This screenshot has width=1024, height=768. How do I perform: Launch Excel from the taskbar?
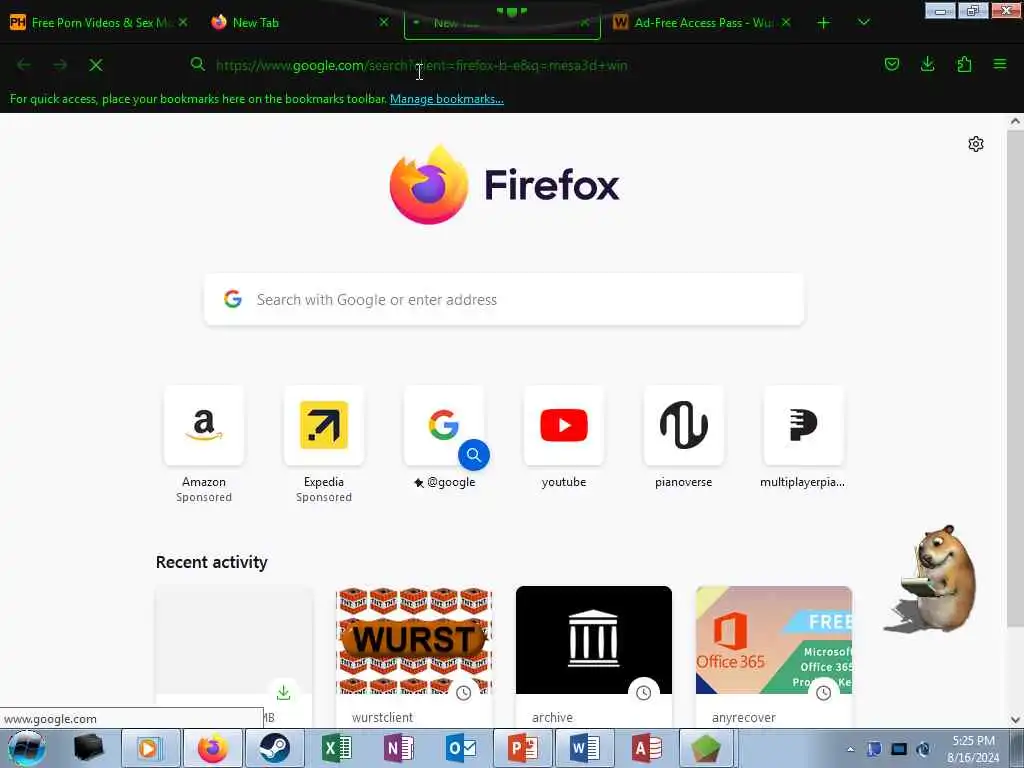coord(337,748)
